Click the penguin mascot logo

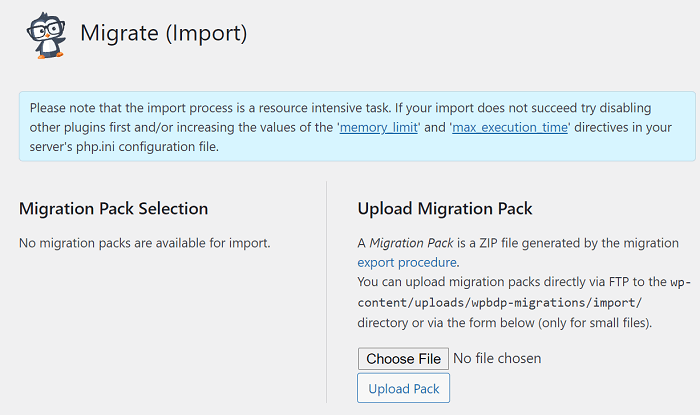pos(46,35)
